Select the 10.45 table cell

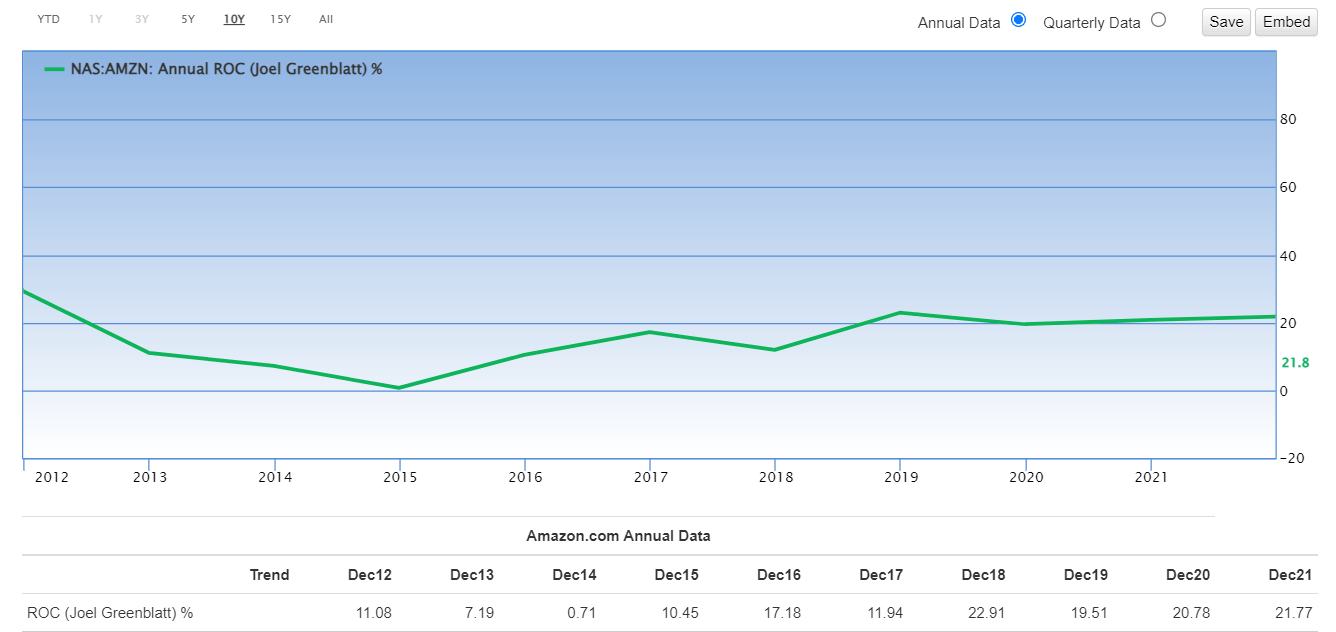(x=682, y=613)
